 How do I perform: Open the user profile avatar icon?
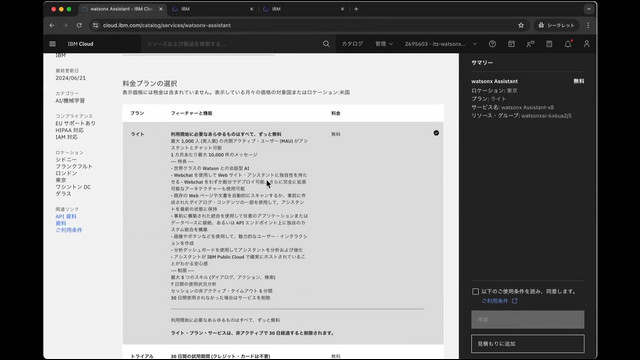[587, 44]
